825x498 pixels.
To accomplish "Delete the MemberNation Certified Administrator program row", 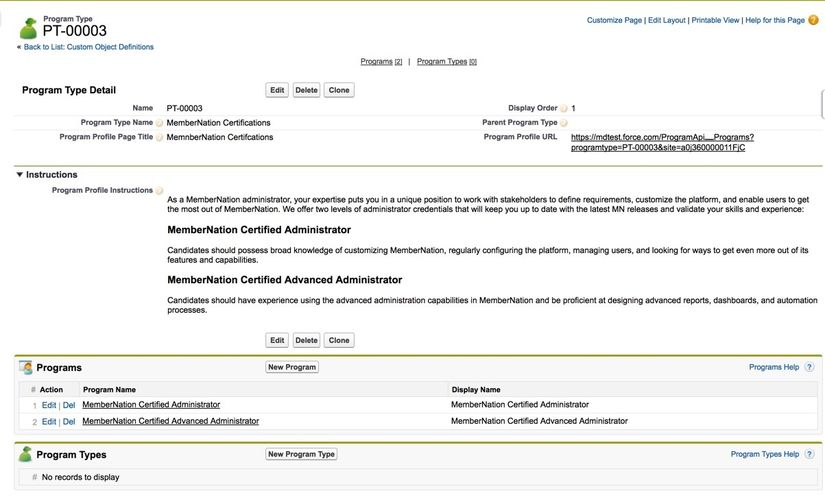I will click(x=69, y=405).
